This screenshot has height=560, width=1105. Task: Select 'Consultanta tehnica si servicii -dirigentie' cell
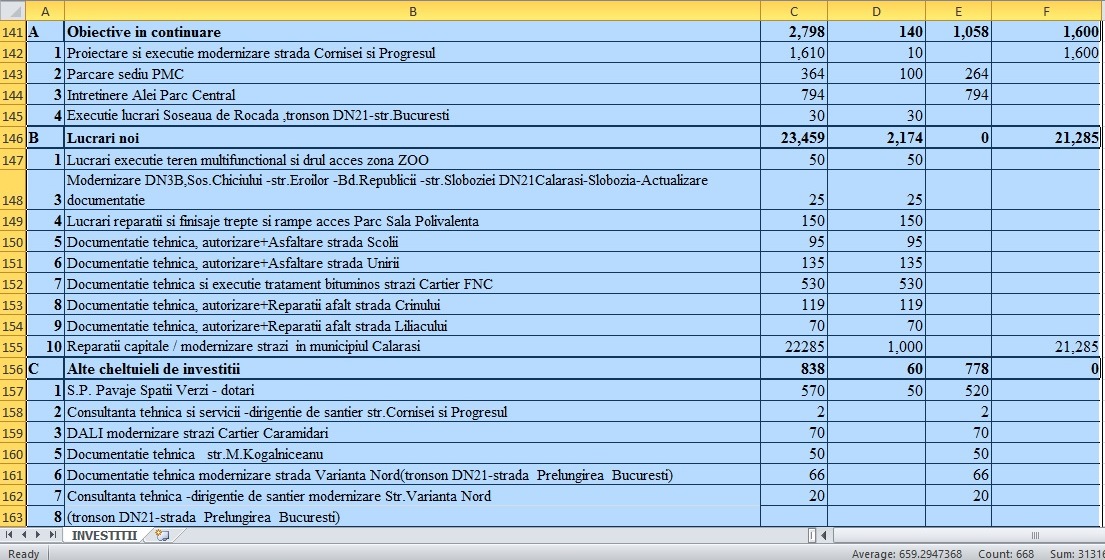click(412, 412)
